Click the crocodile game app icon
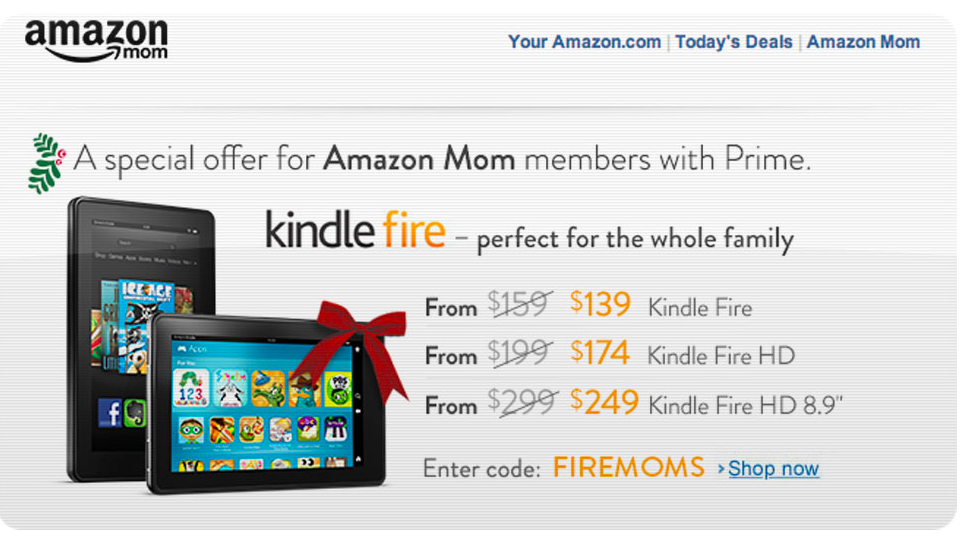 (268, 388)
